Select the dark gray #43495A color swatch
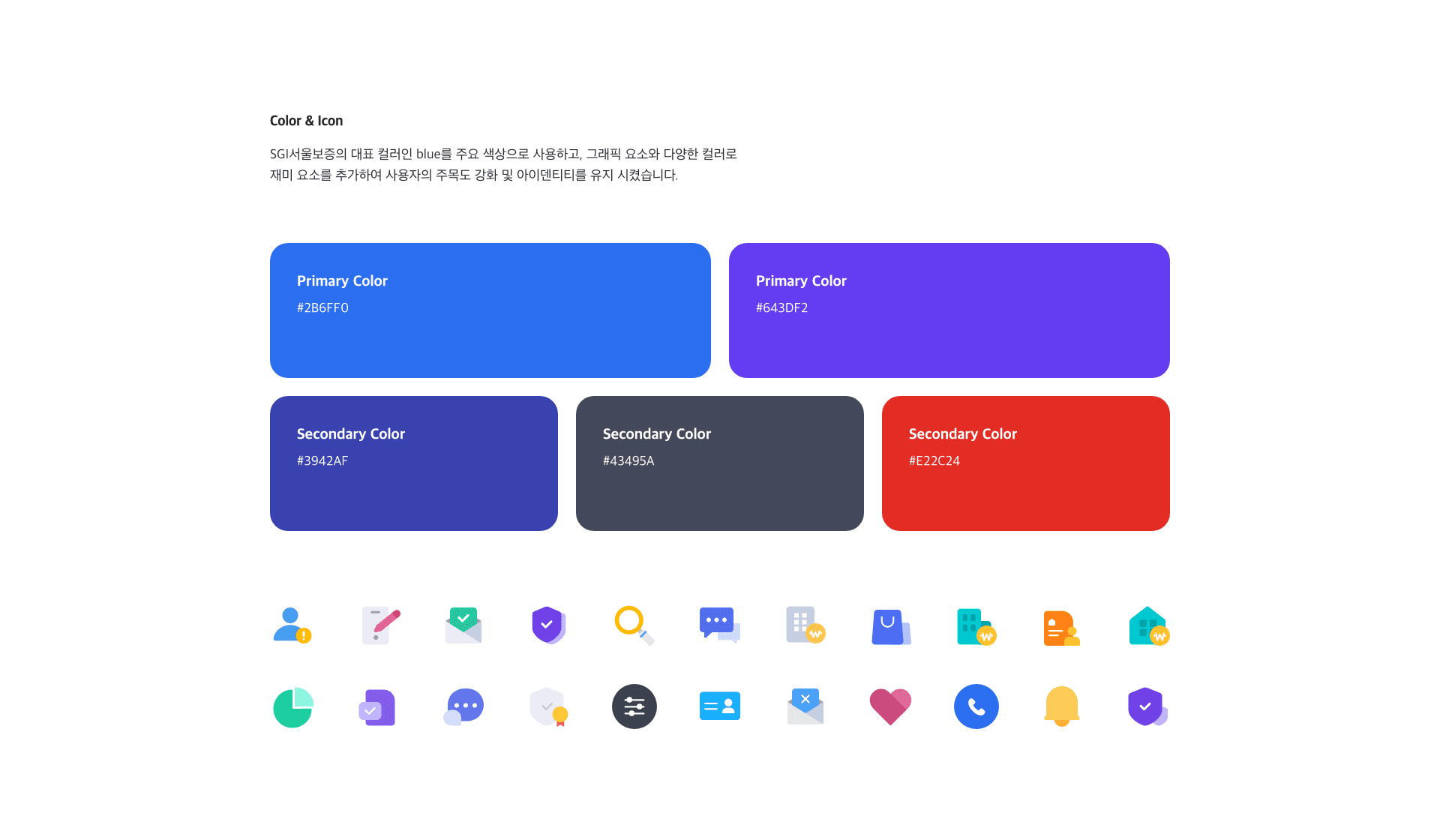 tap(719, 463)
